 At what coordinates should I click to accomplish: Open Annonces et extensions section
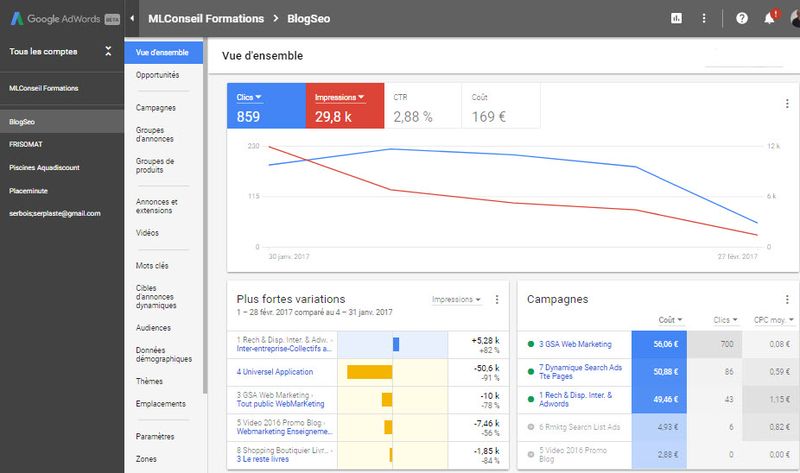point(156,206)
